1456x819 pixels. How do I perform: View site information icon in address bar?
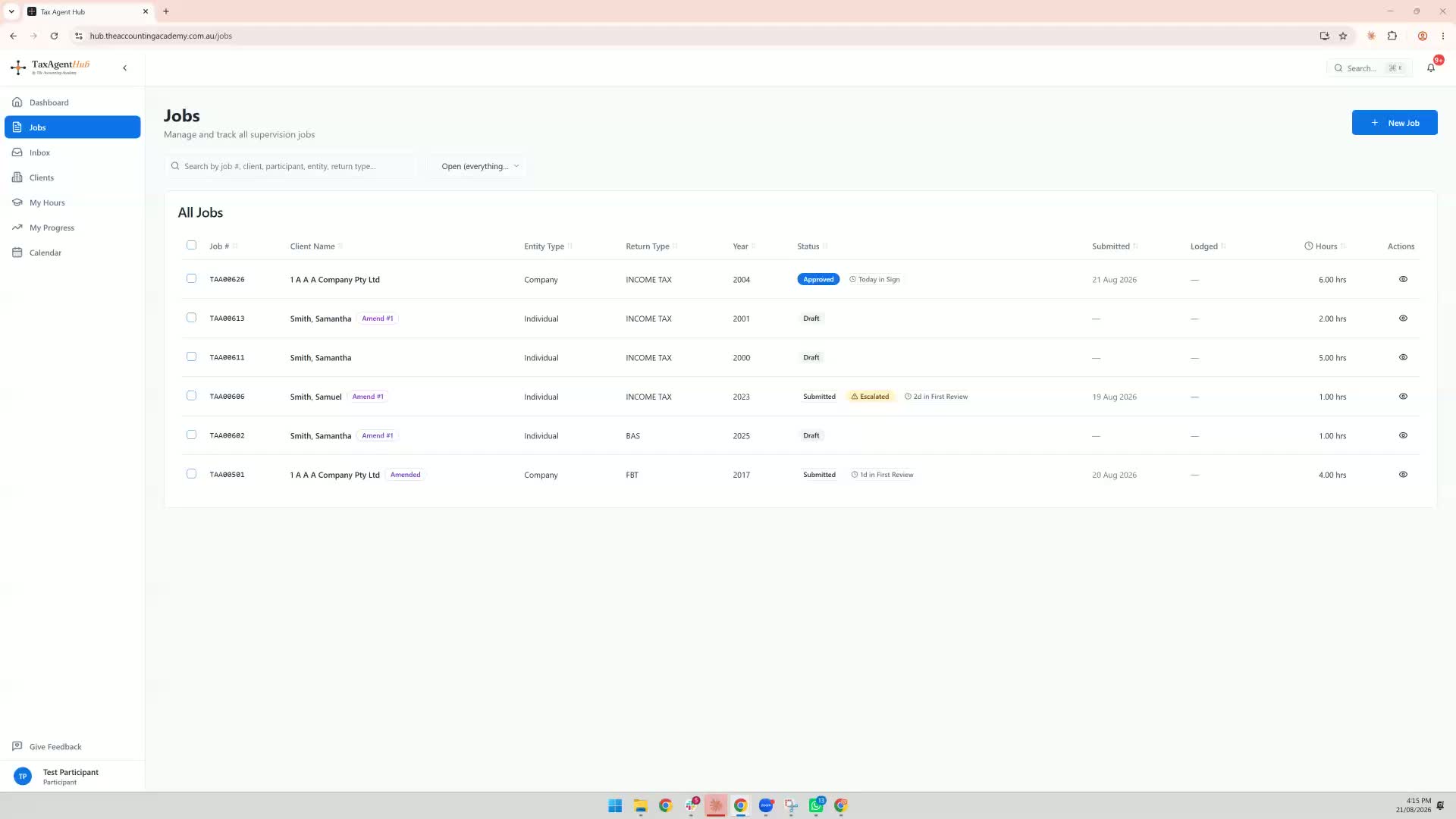point(78,36)
